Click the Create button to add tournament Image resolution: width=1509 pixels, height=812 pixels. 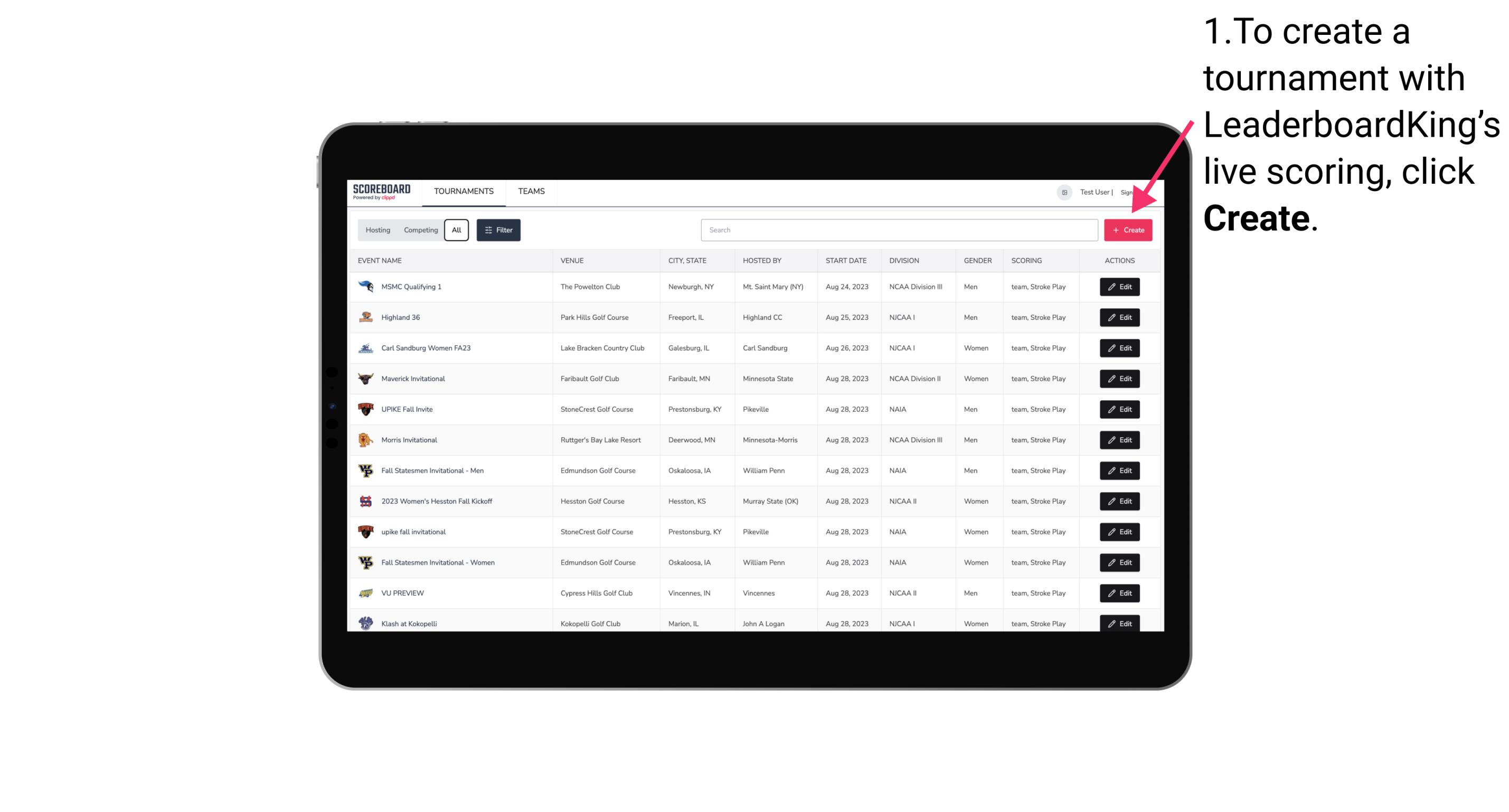point(1128,229)
